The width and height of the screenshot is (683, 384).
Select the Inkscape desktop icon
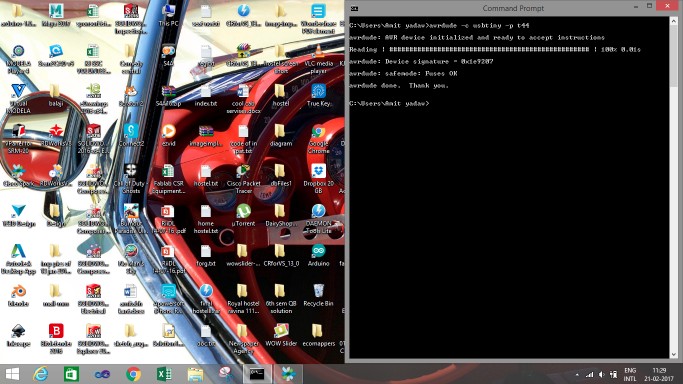[18, 336]
